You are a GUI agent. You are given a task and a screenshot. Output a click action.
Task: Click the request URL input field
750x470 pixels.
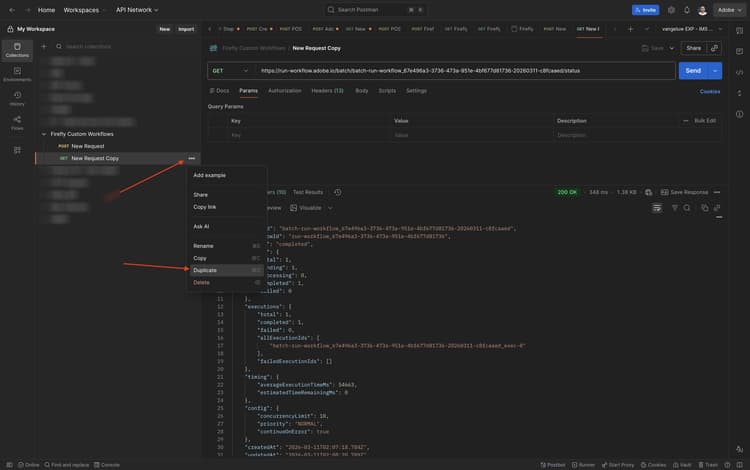pos(466,71)
